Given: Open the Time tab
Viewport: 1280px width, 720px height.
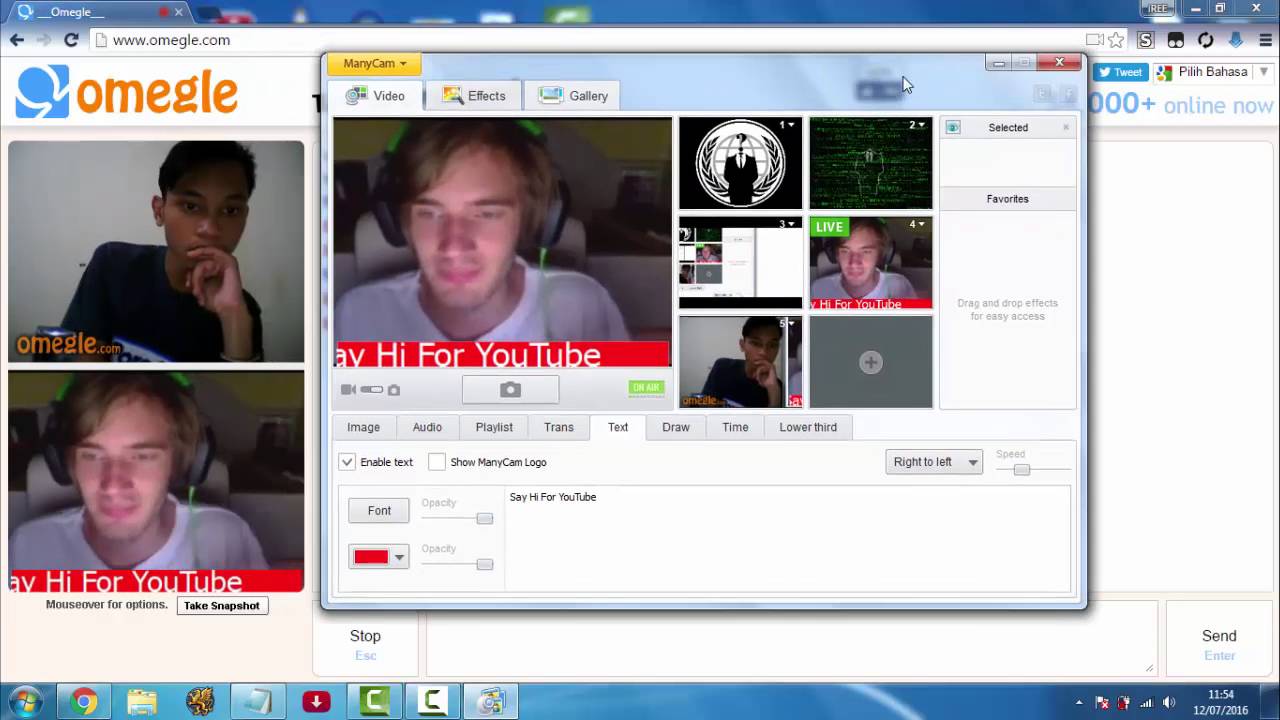Looking at the screenshot, I should coord(735,427).
